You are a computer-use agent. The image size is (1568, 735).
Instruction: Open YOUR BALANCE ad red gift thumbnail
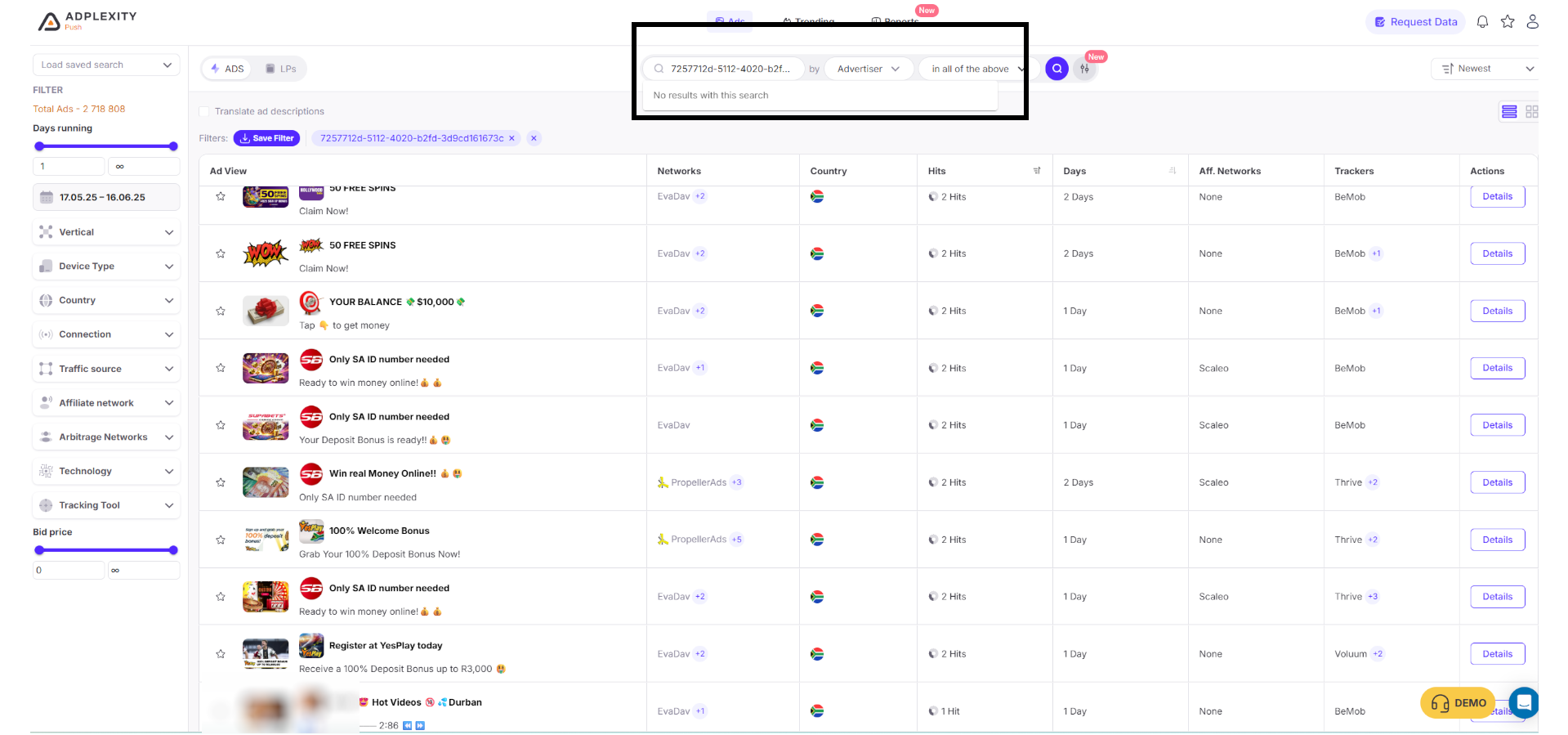pyautogui.click(x=266, y=311)
